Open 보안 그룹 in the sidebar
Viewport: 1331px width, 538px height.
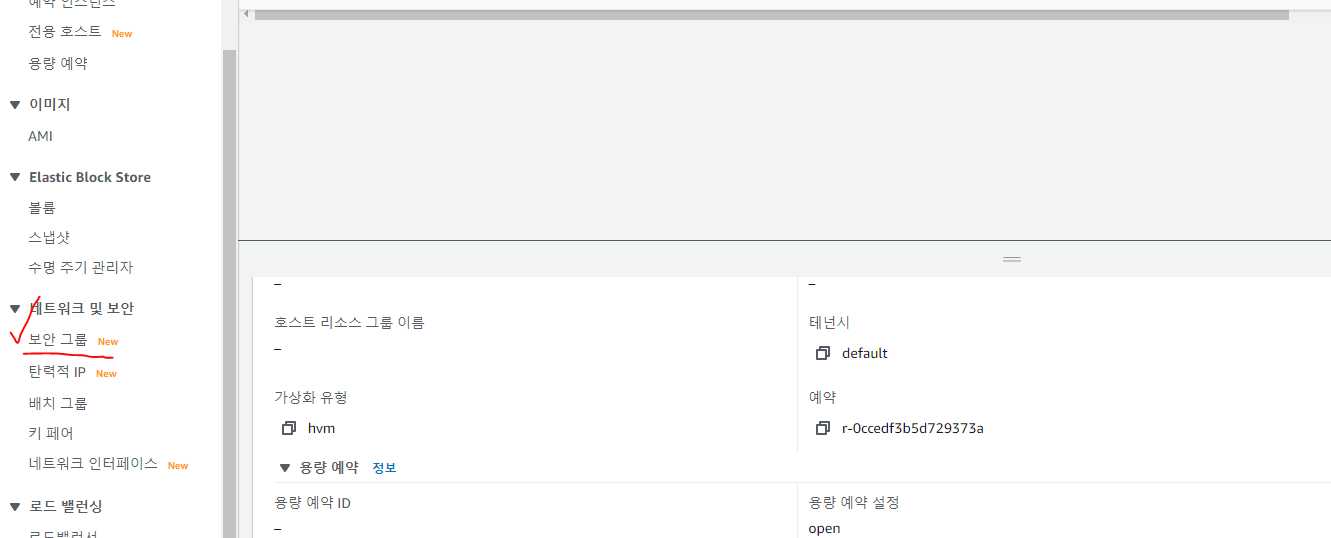tap(58, 341)
